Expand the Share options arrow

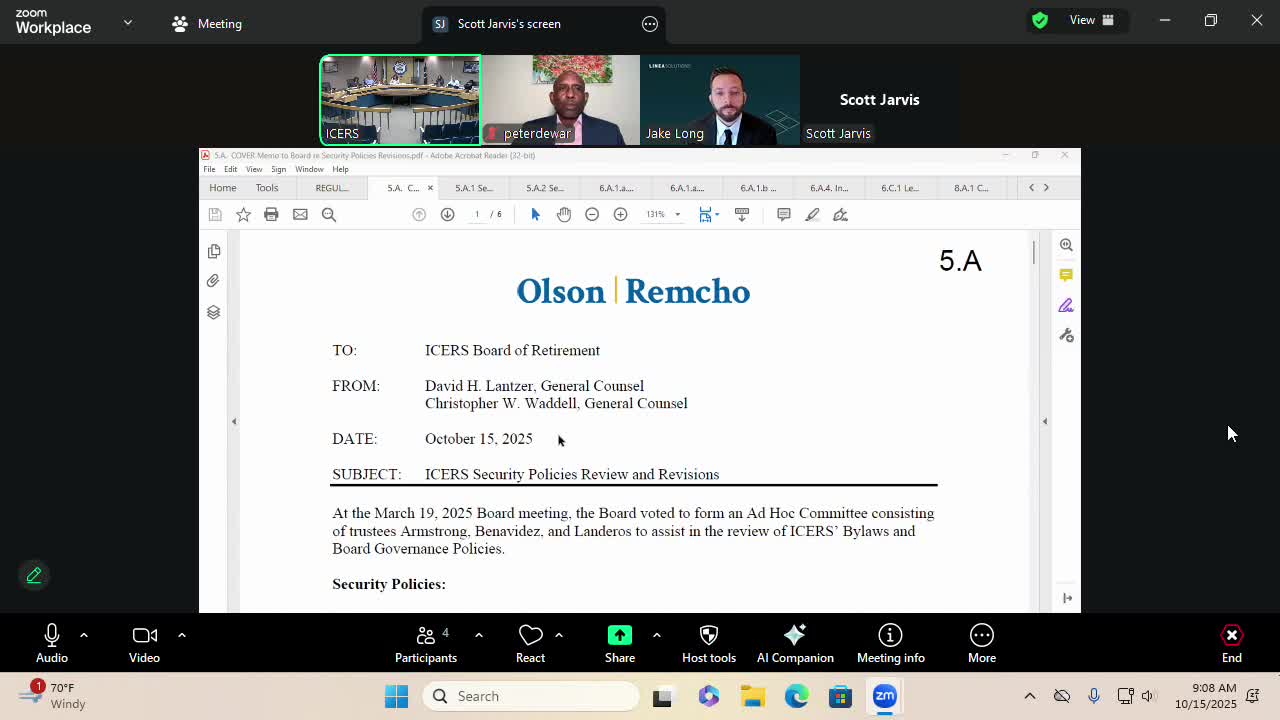tap(656, 635)
